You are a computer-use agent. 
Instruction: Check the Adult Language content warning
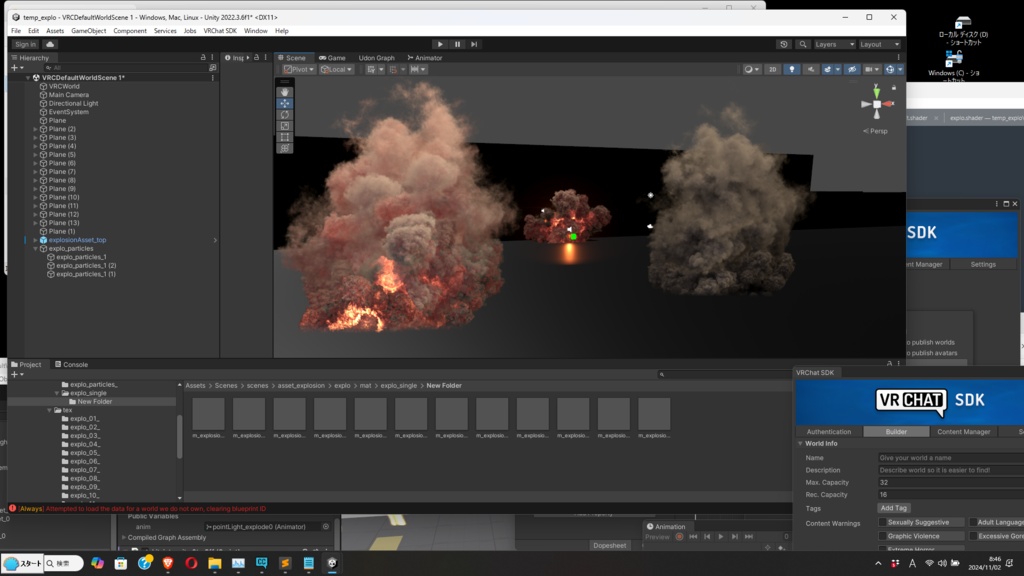point(973,522)
